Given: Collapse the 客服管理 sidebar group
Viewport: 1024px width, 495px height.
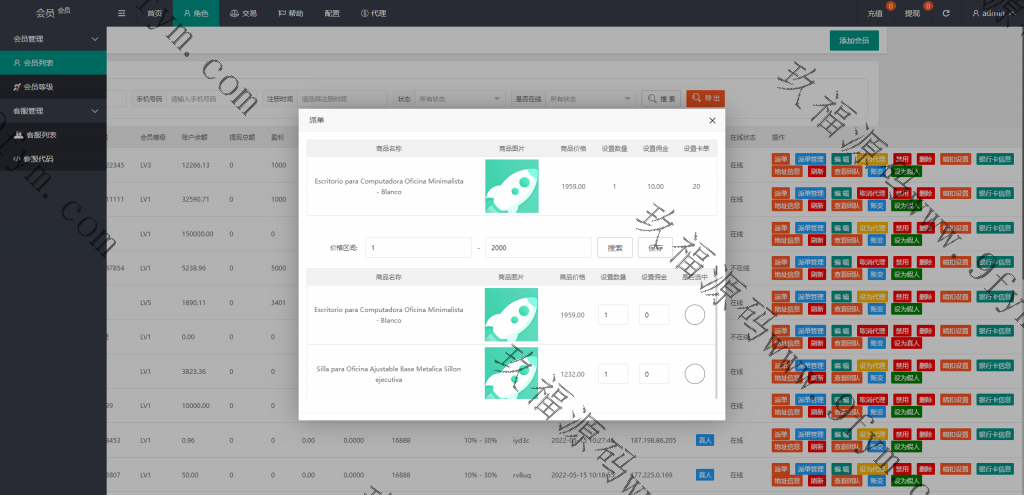Looking at the screenshot, I should coord(94,111).
